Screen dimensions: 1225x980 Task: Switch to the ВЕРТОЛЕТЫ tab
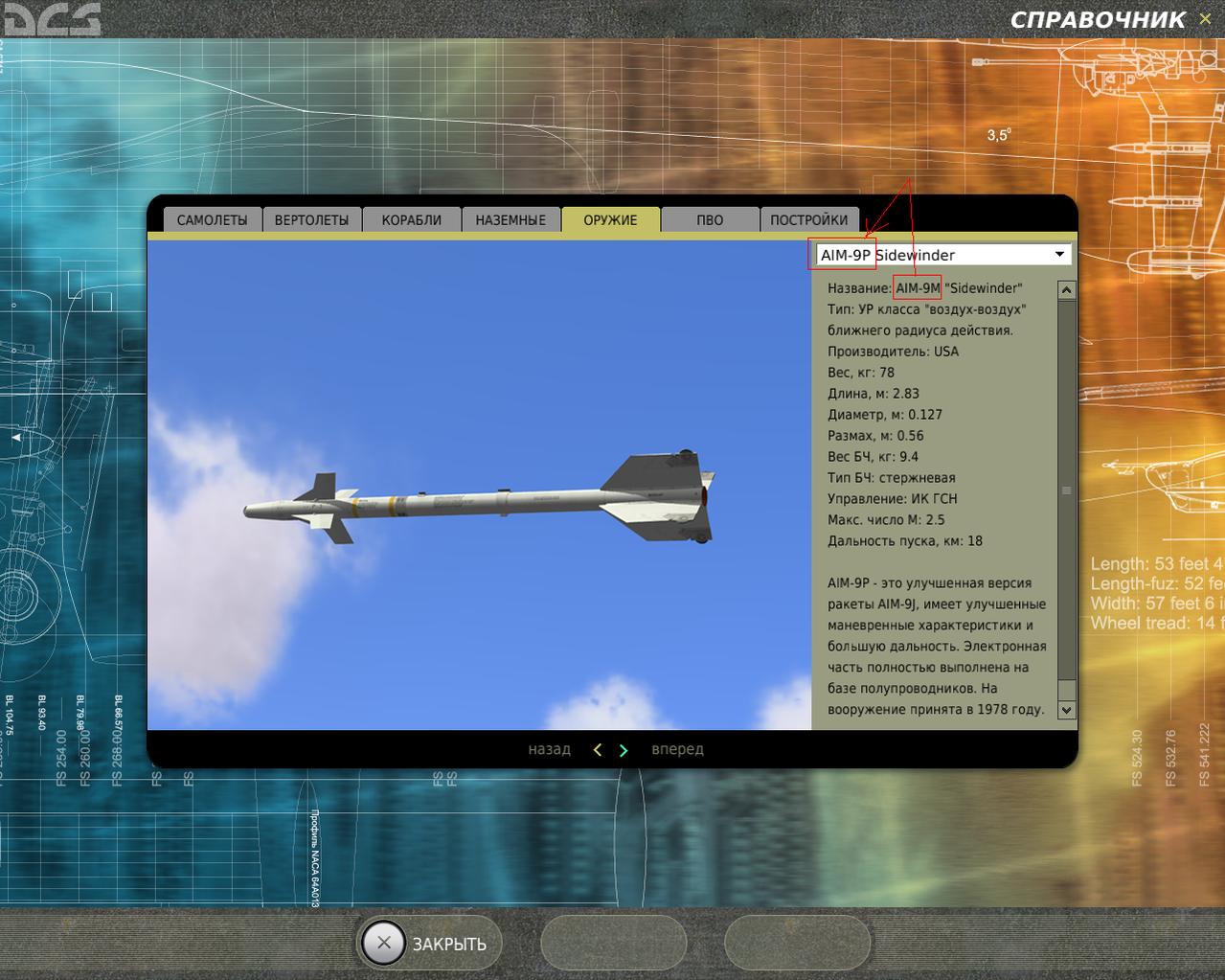(311, 219)
